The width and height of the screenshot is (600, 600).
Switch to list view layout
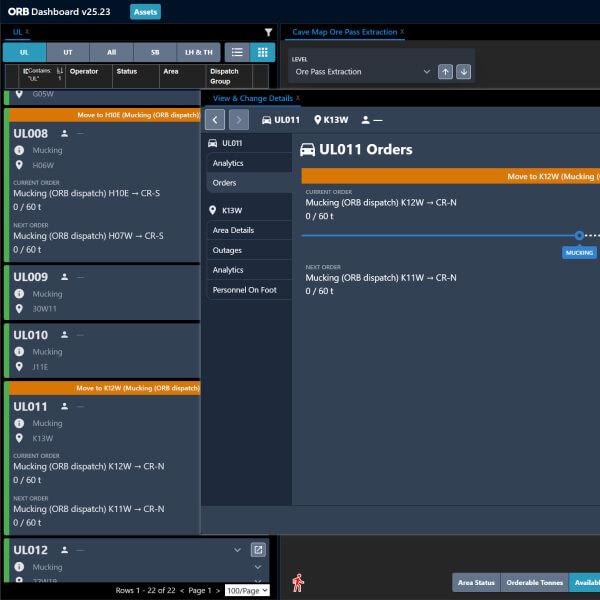[237, 52]
